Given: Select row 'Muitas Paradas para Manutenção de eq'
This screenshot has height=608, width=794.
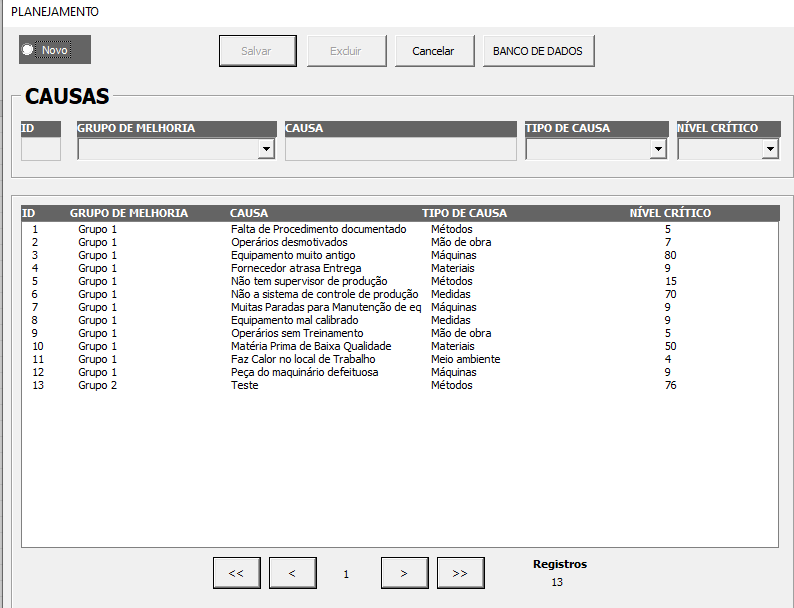Looking at the screenshot, I should pos(400,307).
